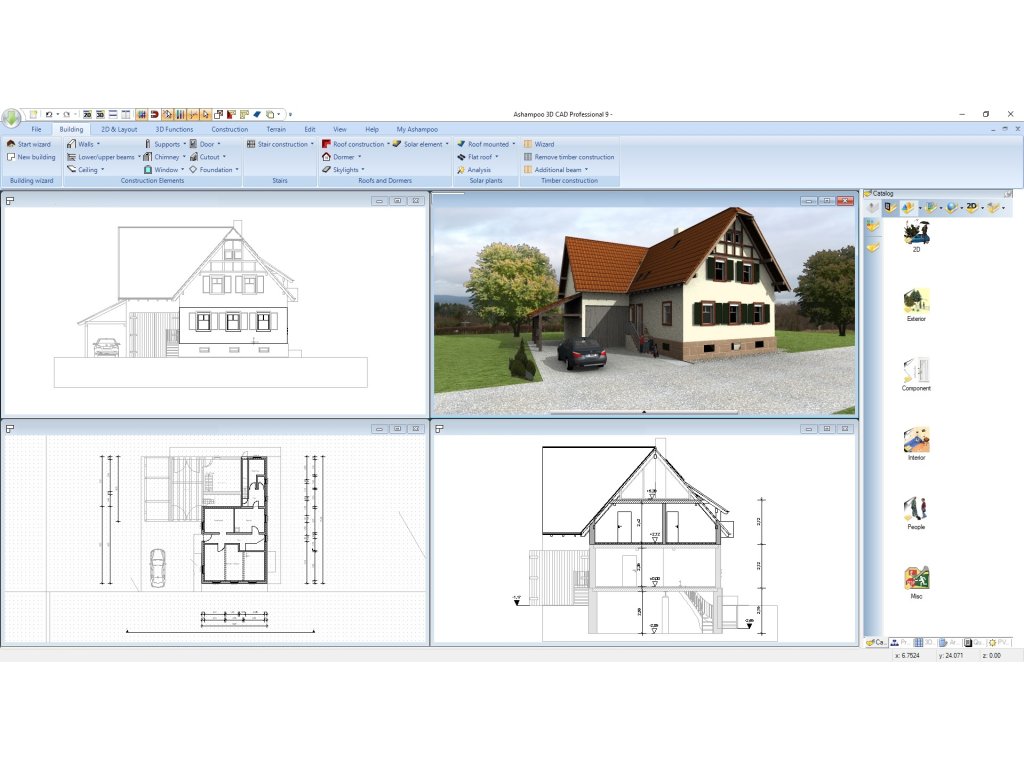Image resolution: width=1024 pixels, height=768 pixels.
Task: Open a new 2D view from quick toolbar
Action: [x=87, y=114]
